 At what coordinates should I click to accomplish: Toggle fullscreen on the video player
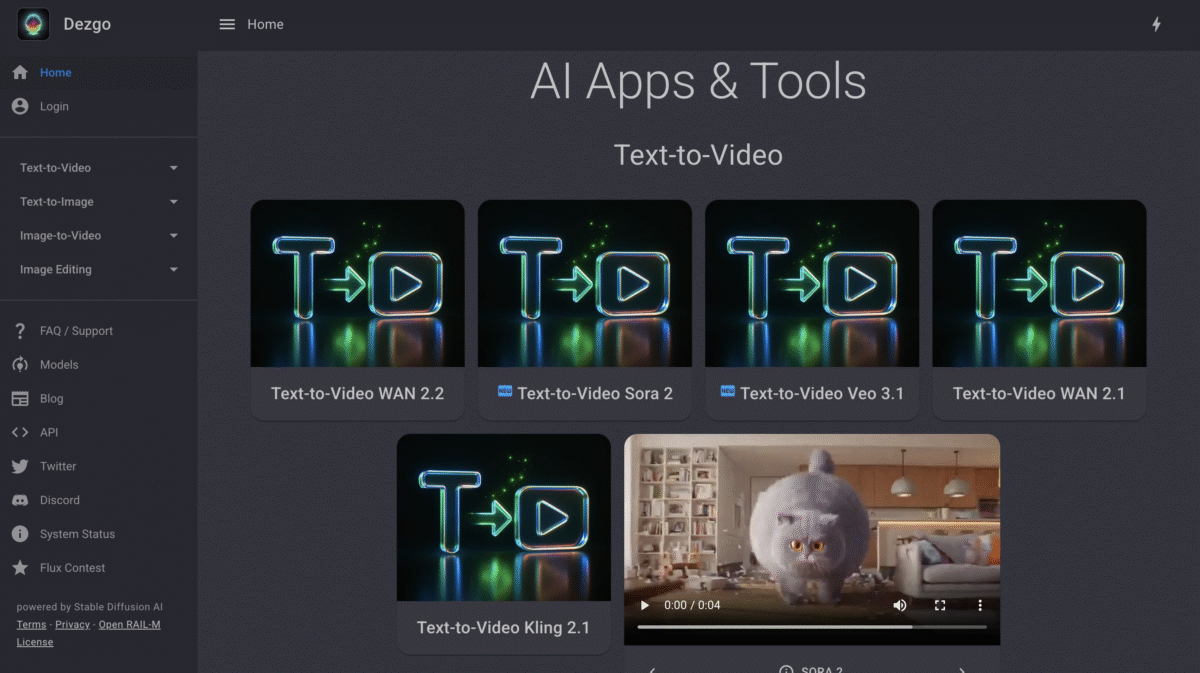coord(940,605)
